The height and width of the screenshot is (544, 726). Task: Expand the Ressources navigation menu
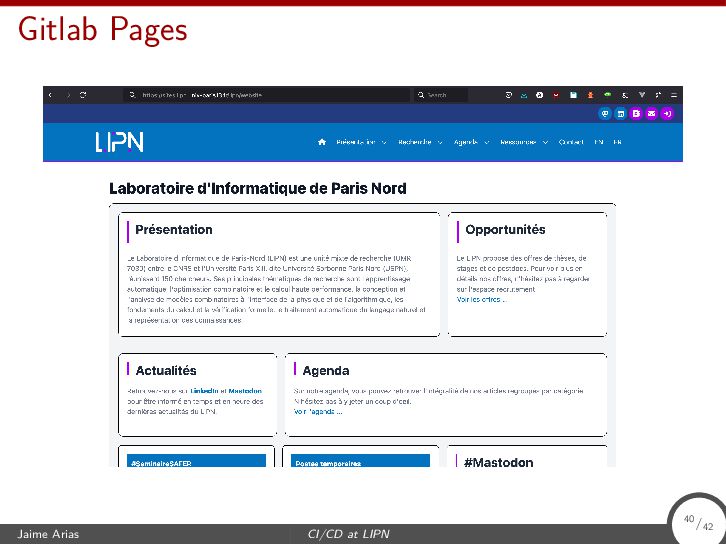point(524,142)
